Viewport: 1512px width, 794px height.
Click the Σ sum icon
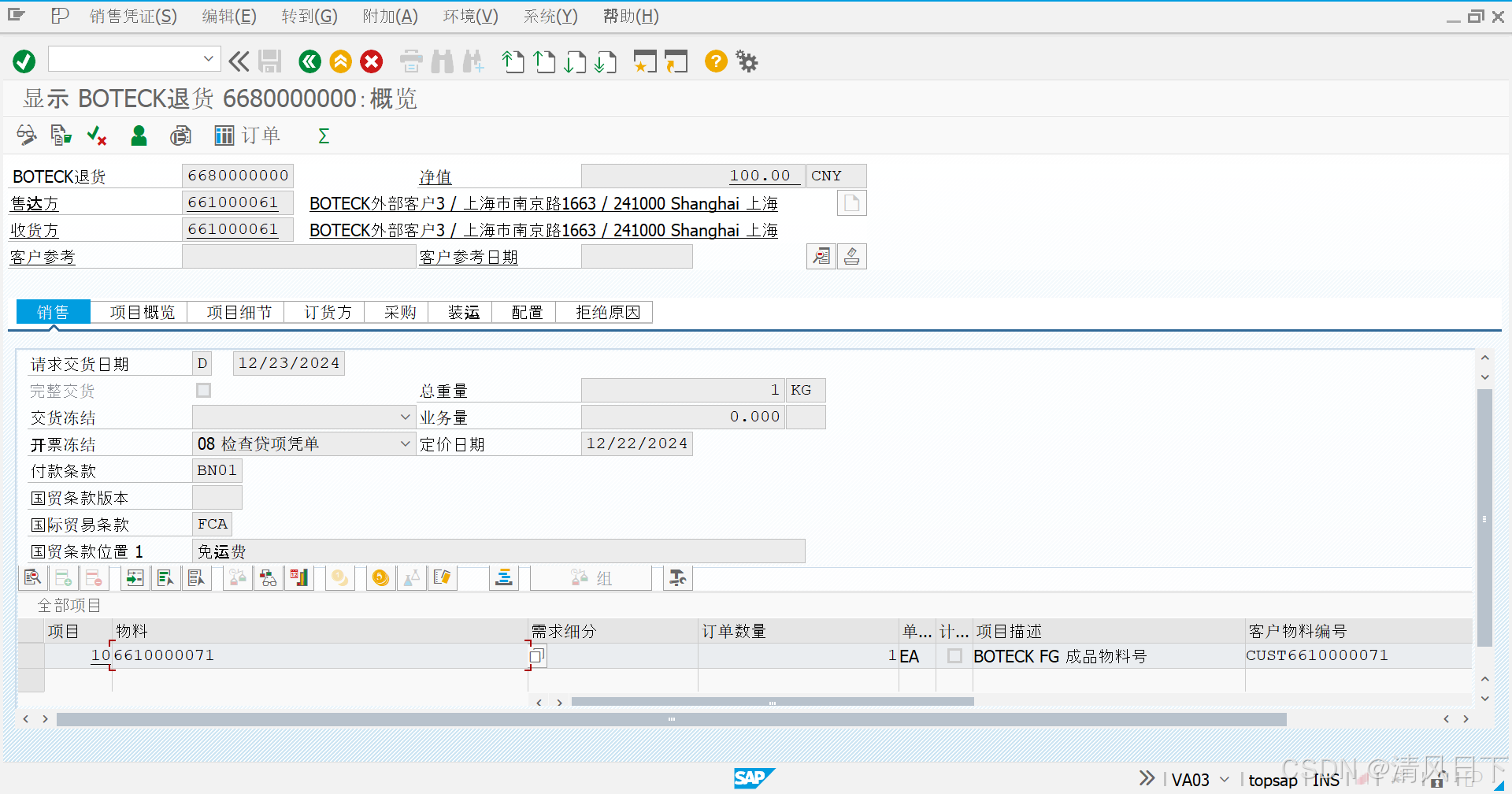[x=323, y=135]
